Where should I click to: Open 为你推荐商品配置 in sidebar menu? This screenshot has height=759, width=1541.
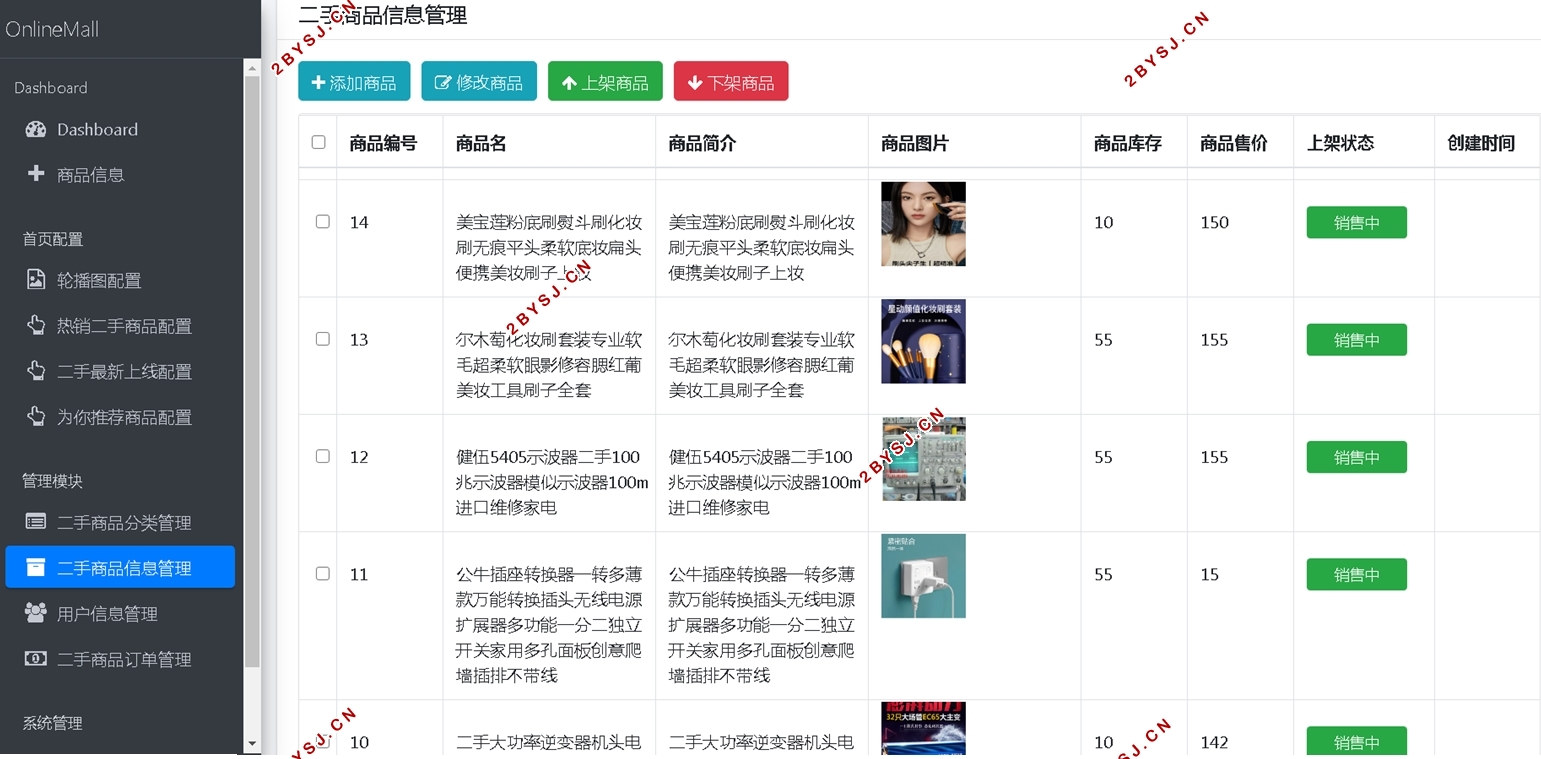pyautogui.click(x=124, y=417)
